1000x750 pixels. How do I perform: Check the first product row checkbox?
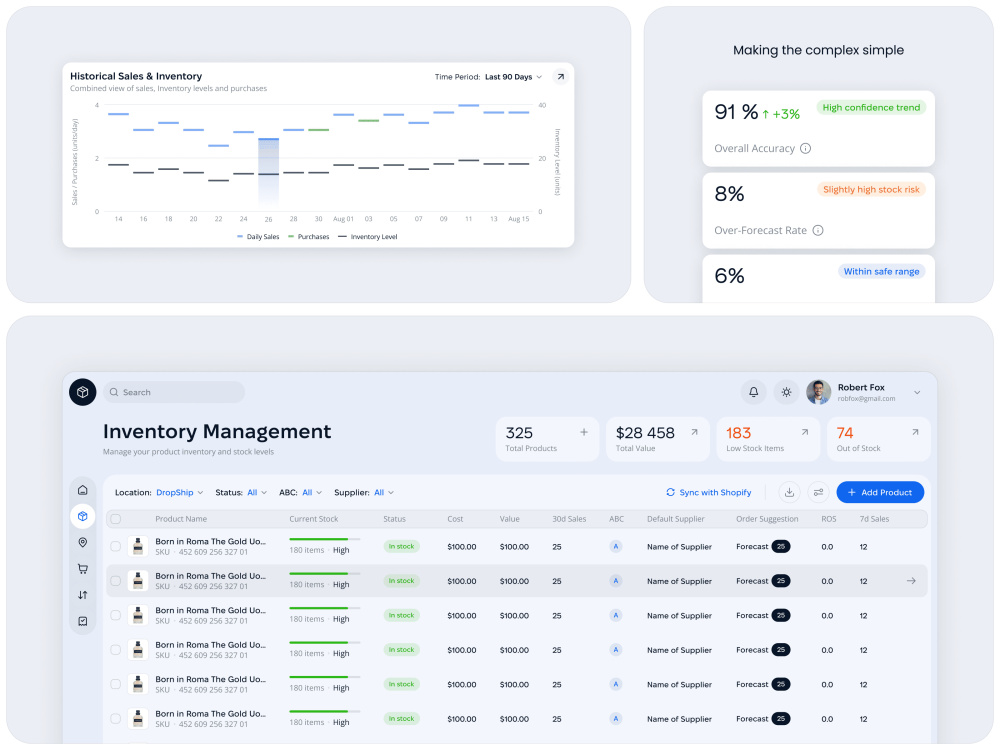tap(115, 547)
